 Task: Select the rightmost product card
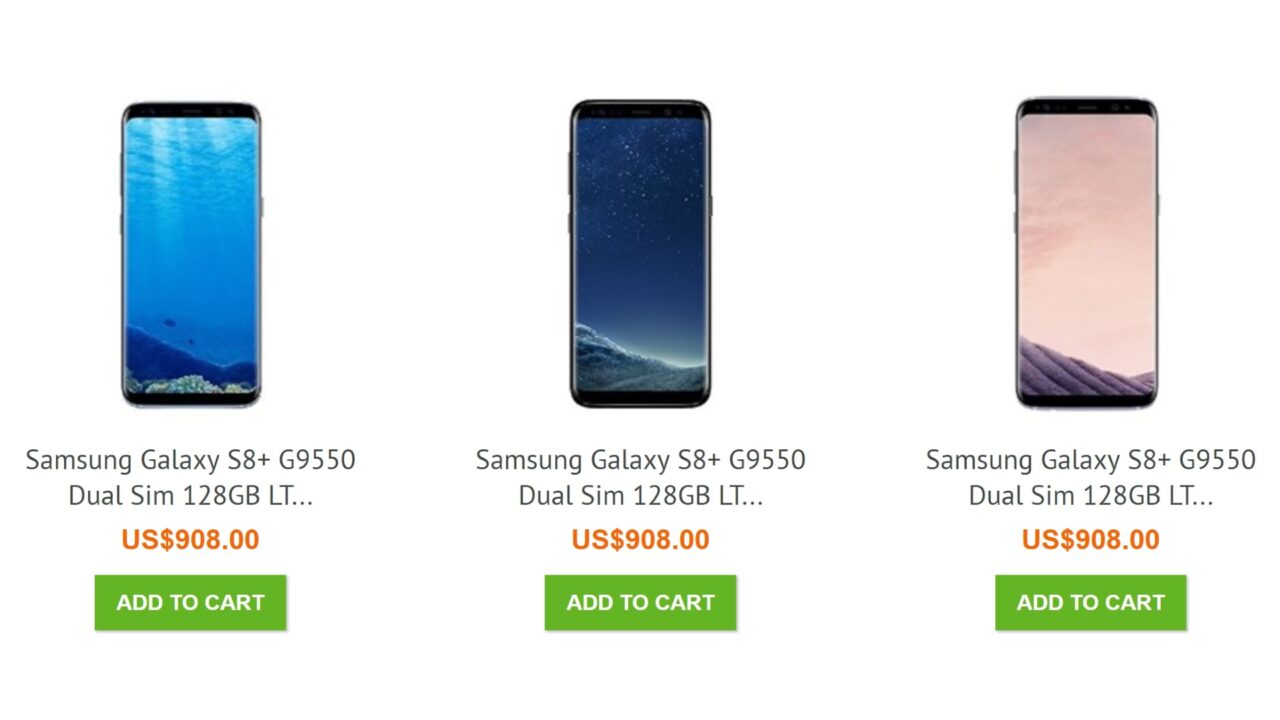pos(1090,350)
